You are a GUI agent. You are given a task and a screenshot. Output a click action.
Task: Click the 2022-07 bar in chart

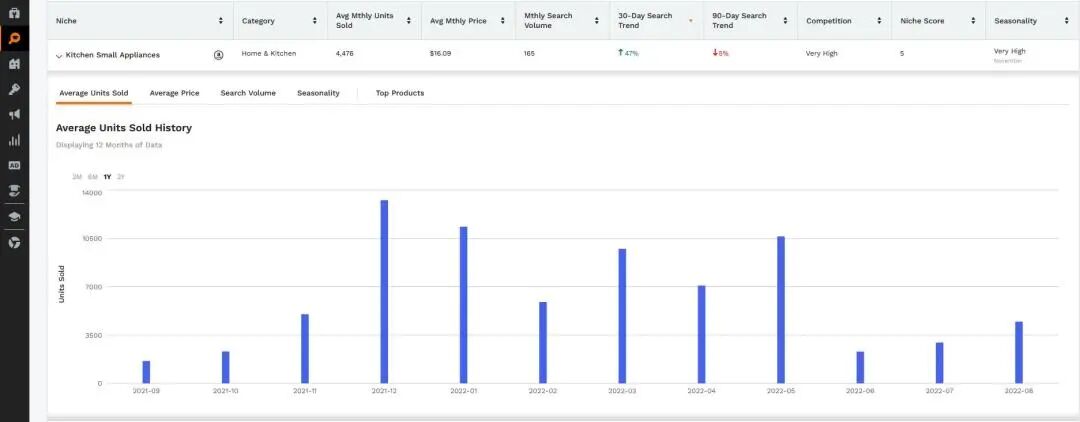tap(939, 363)
